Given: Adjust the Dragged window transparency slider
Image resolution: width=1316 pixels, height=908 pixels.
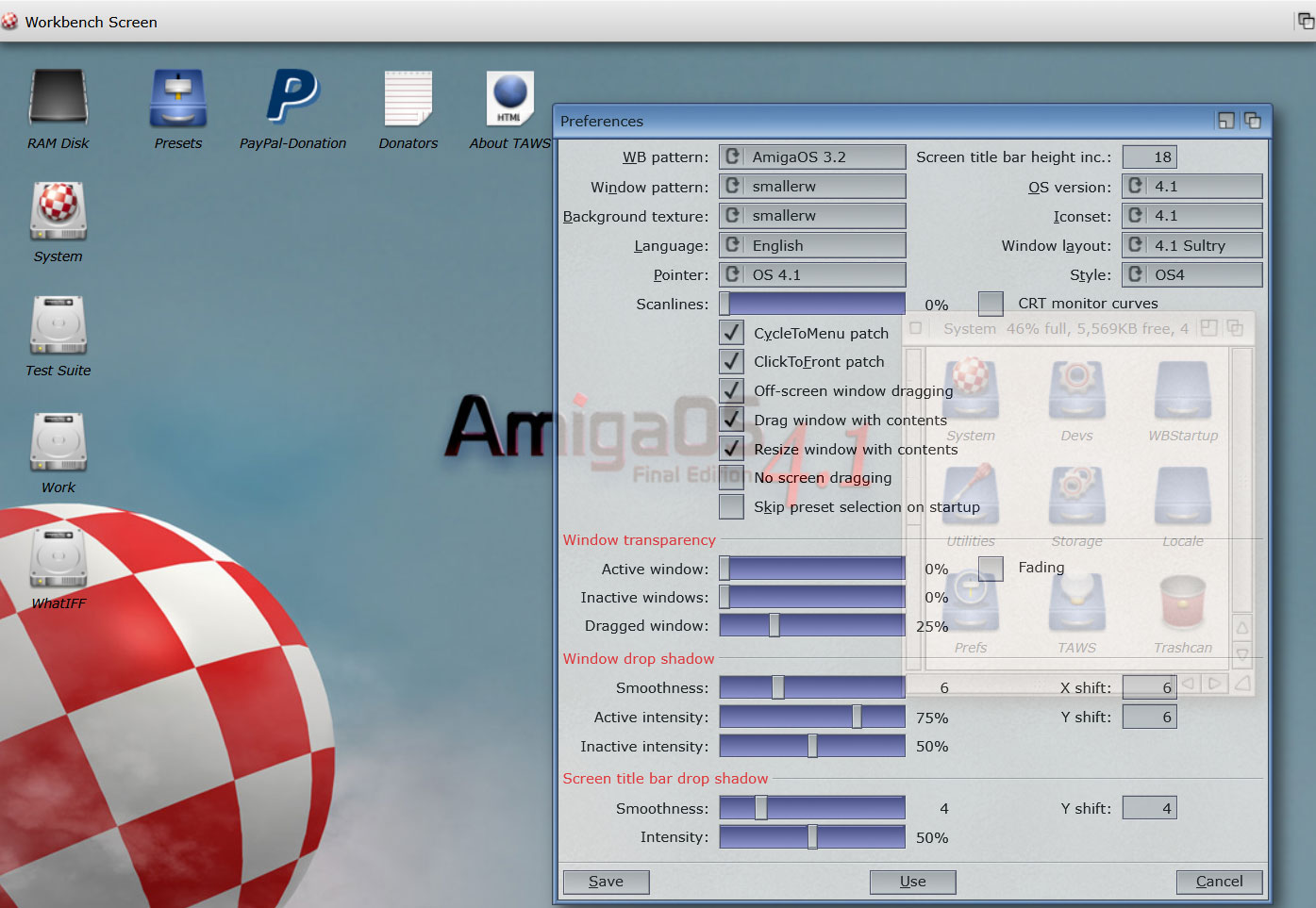Looking at the screenshot, I should click(774, 624).
